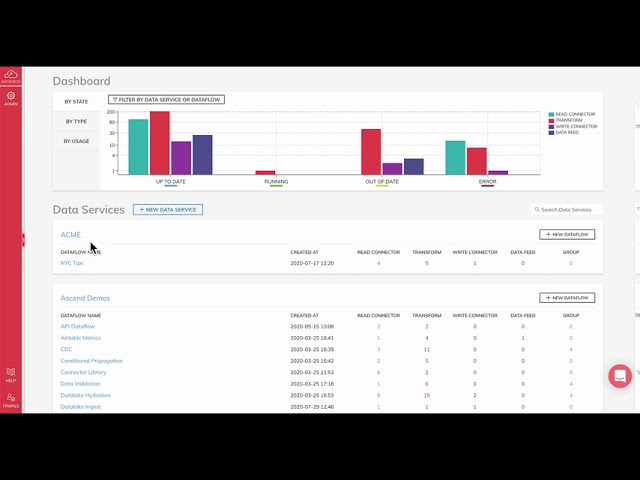Open the Ascend Demos data service link

85,298
